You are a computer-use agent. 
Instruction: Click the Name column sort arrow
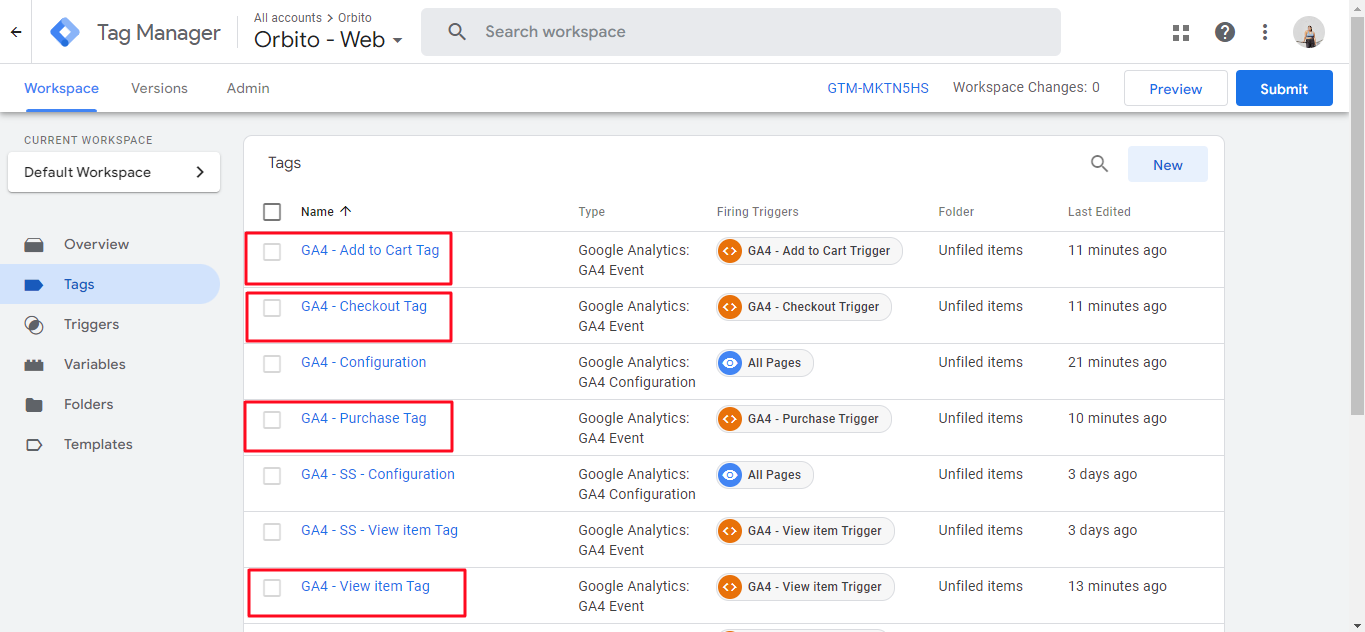346,211
